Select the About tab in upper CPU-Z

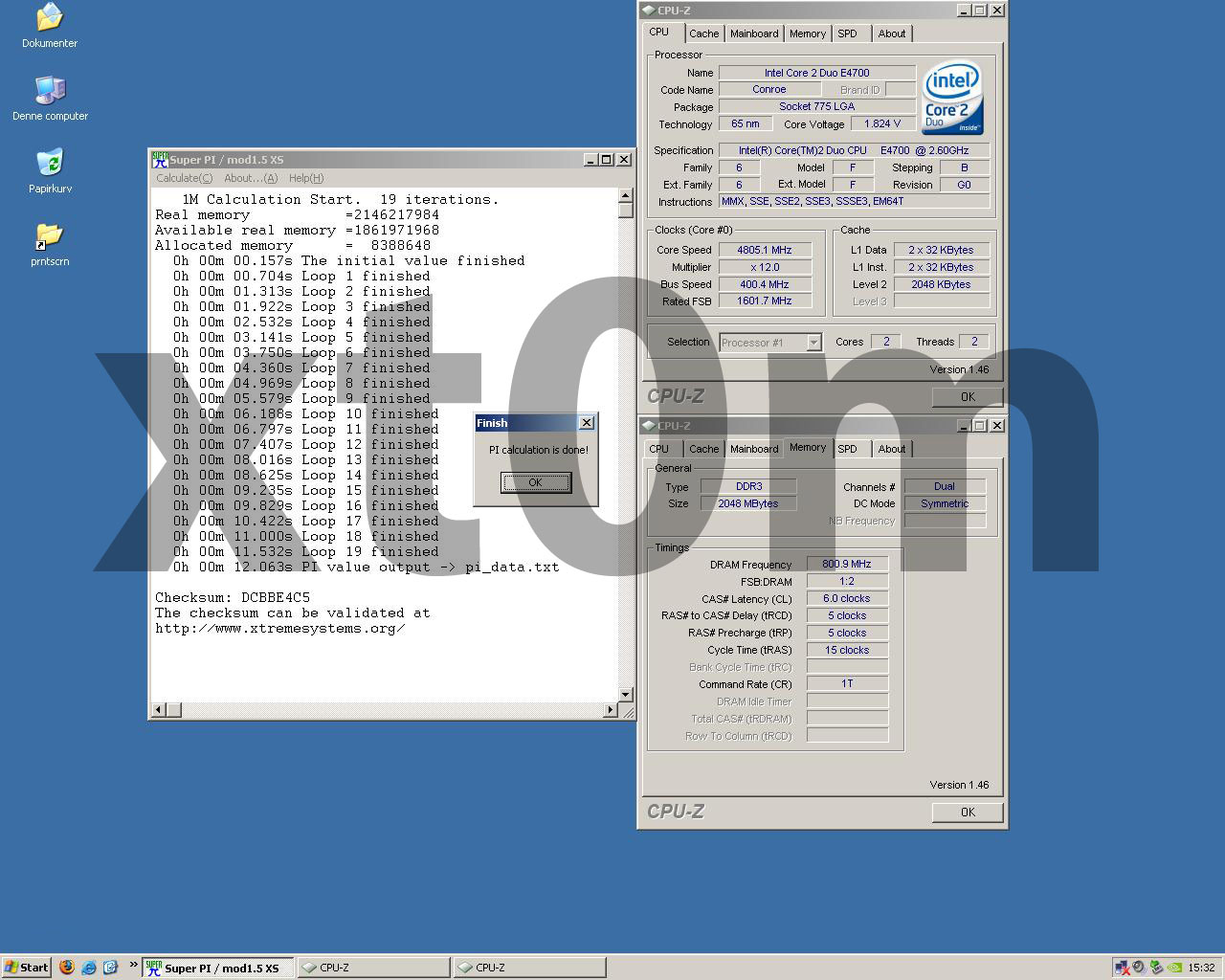(892, 33)
